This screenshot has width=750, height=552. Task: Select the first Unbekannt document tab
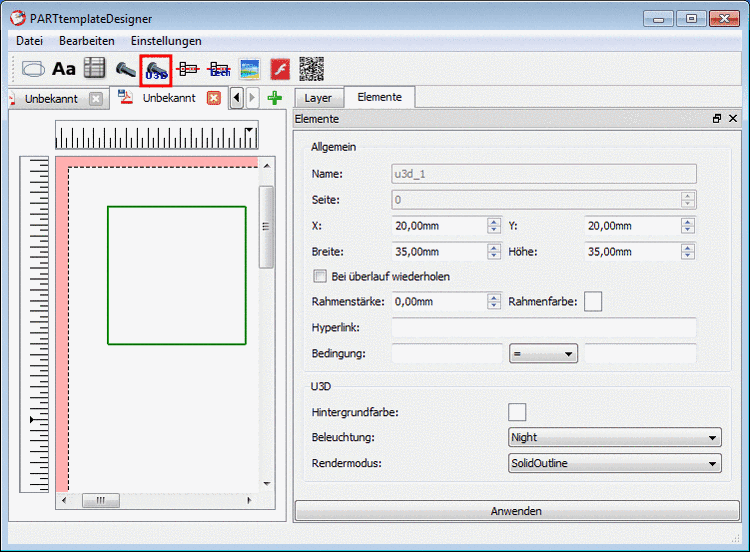pos(51,99)
